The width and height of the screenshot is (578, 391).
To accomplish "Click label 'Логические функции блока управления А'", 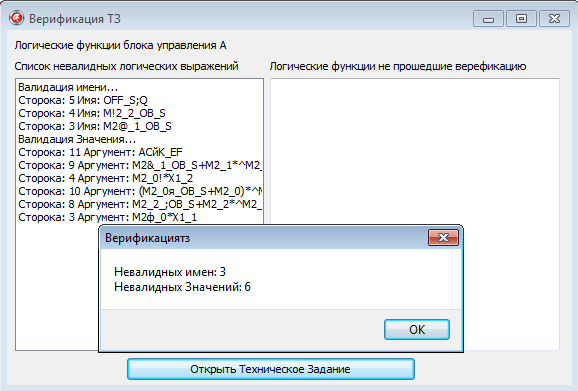I will pyautogui.click(x=120, y=45).
